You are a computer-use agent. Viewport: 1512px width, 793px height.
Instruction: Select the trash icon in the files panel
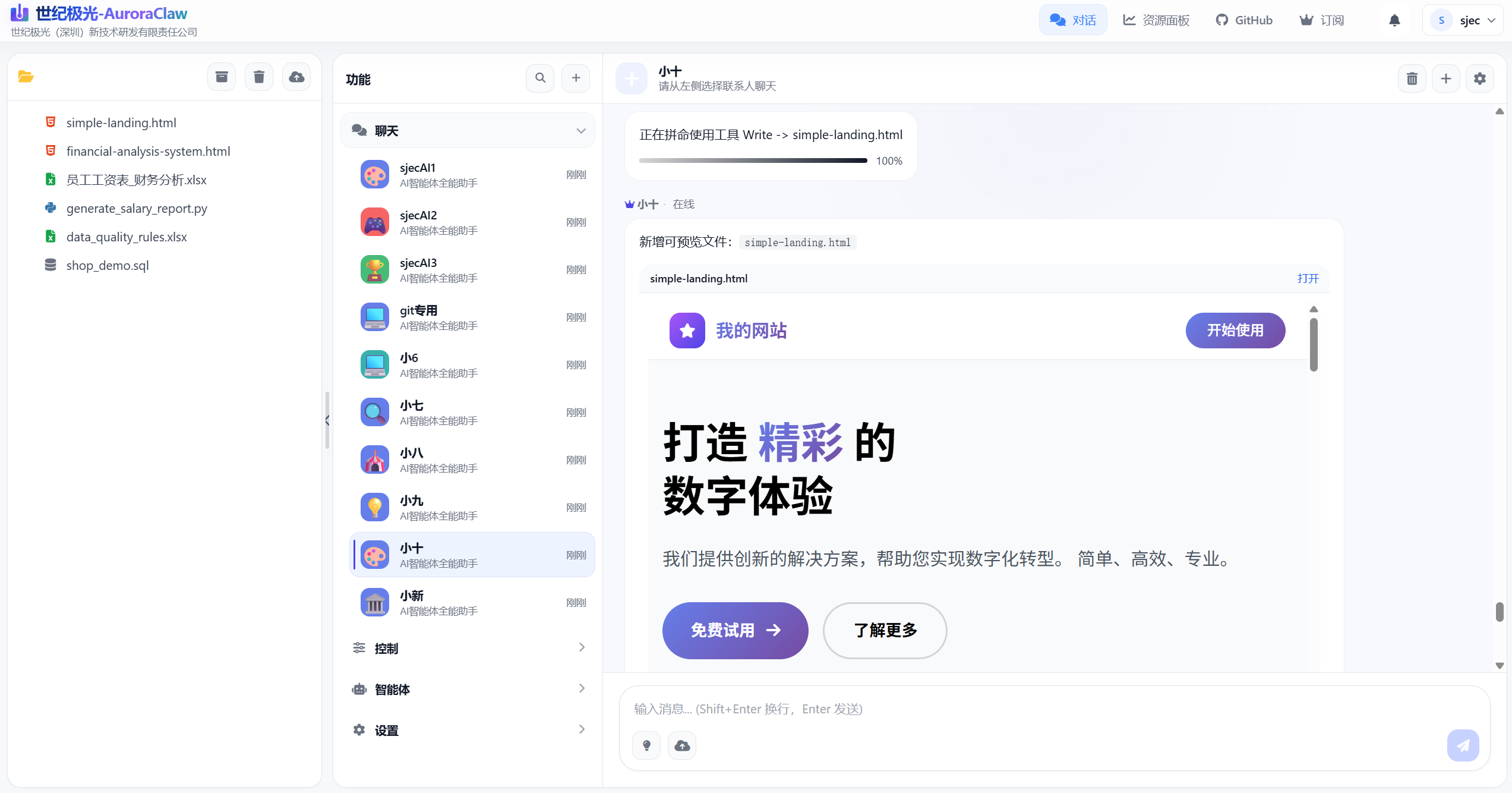tap(258, 77)
